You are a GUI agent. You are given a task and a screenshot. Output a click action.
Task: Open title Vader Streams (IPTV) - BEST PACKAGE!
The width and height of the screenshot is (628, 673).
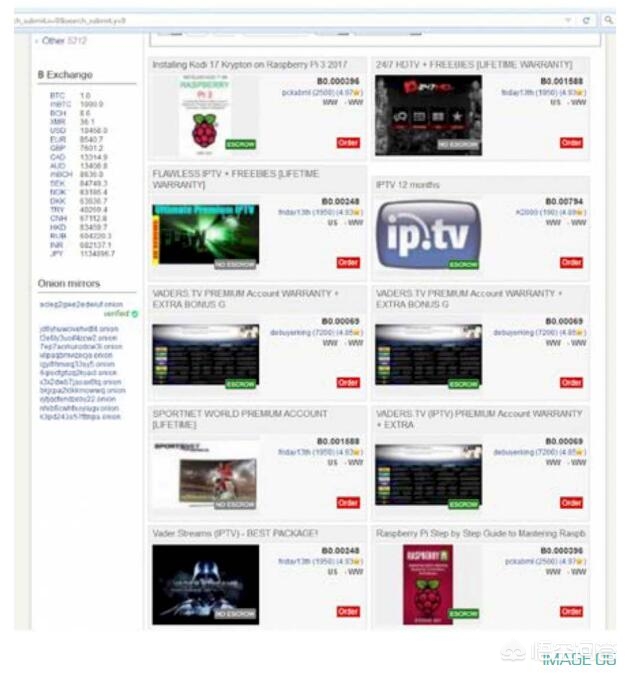235,534
